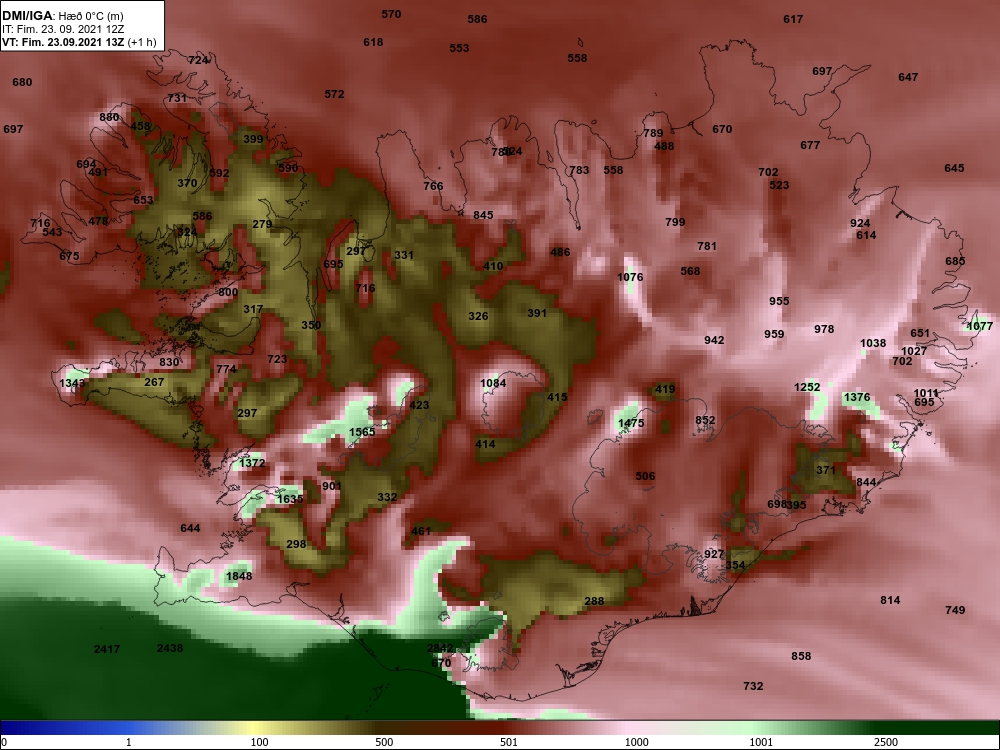
Task: Click the map value 1076
Action: (x=630, y=277)
